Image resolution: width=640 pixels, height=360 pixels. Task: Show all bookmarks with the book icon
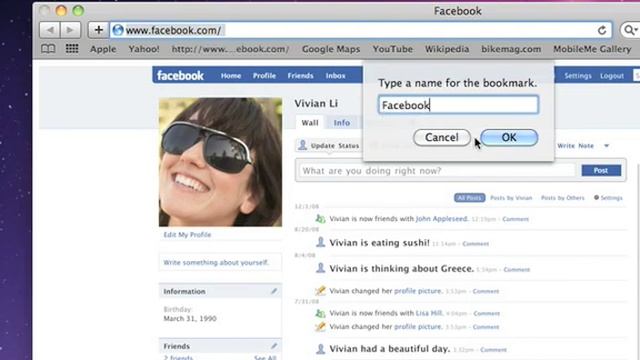point(48,49)
